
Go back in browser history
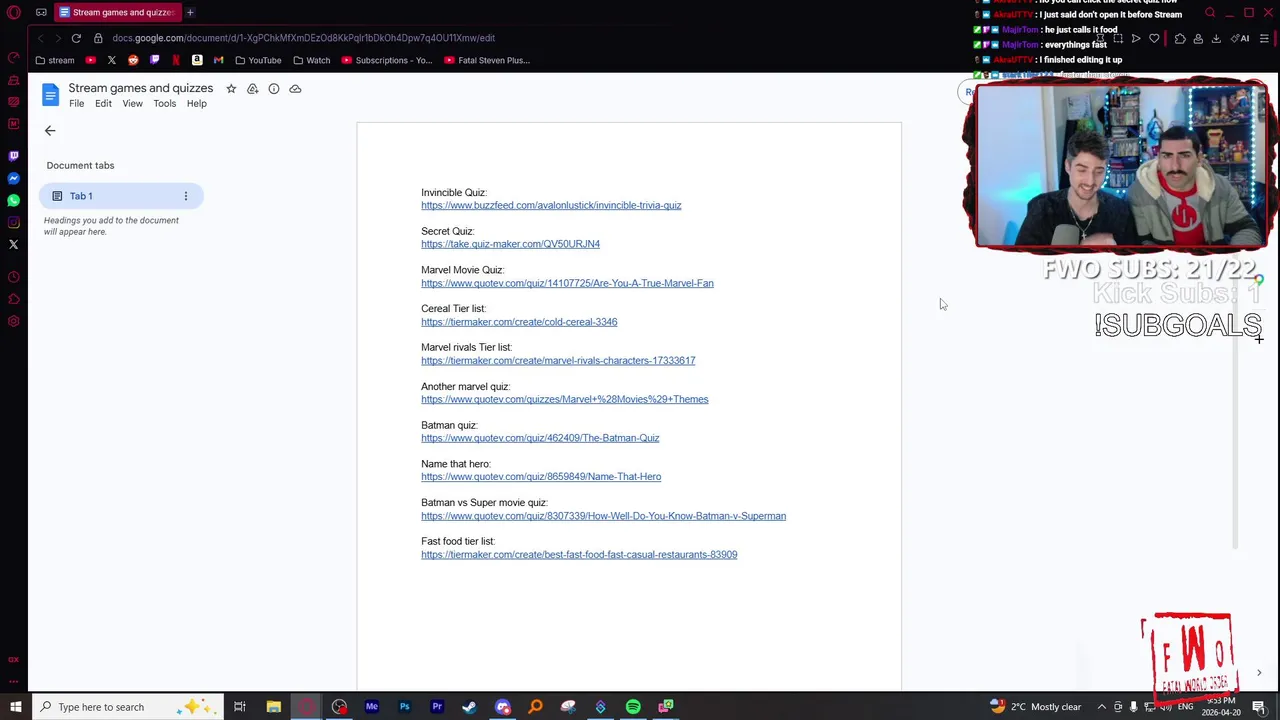click(40, 38)
